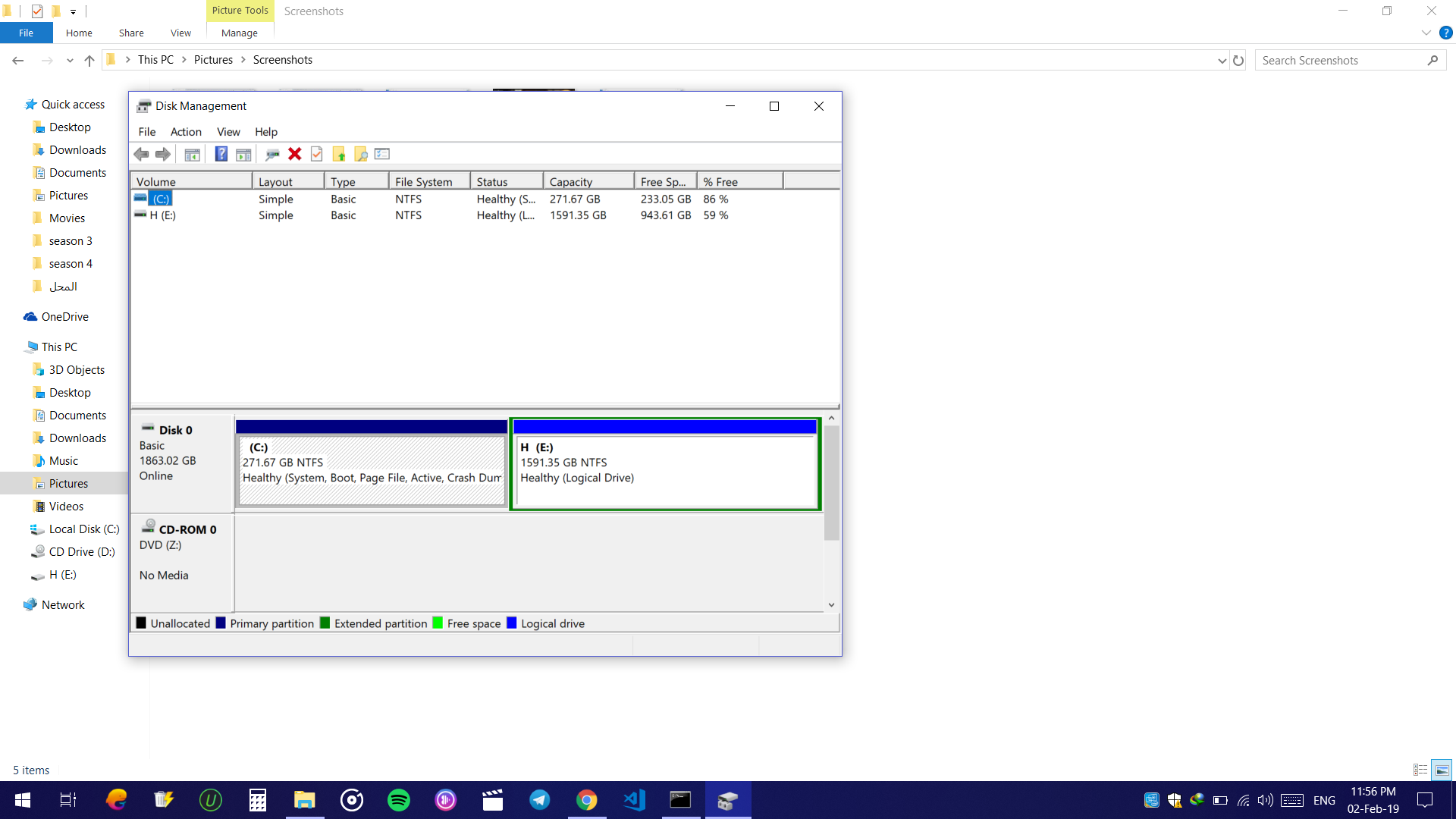Screen dimensions: 1456x819
Task: Open the View menu in Disk Management
Action: tap(228, 132)
